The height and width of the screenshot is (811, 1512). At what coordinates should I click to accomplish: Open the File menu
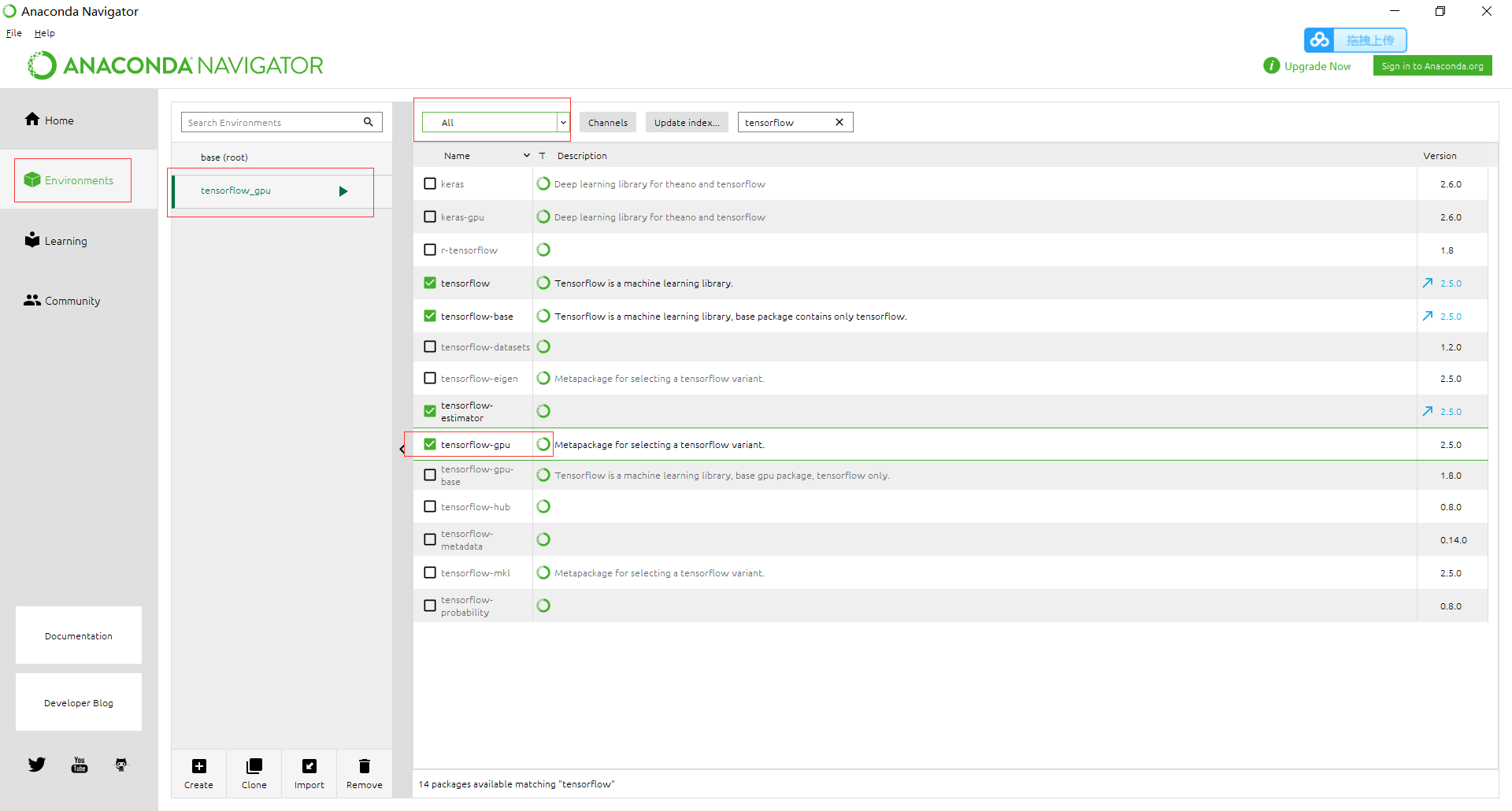click(x=14, y=33)
